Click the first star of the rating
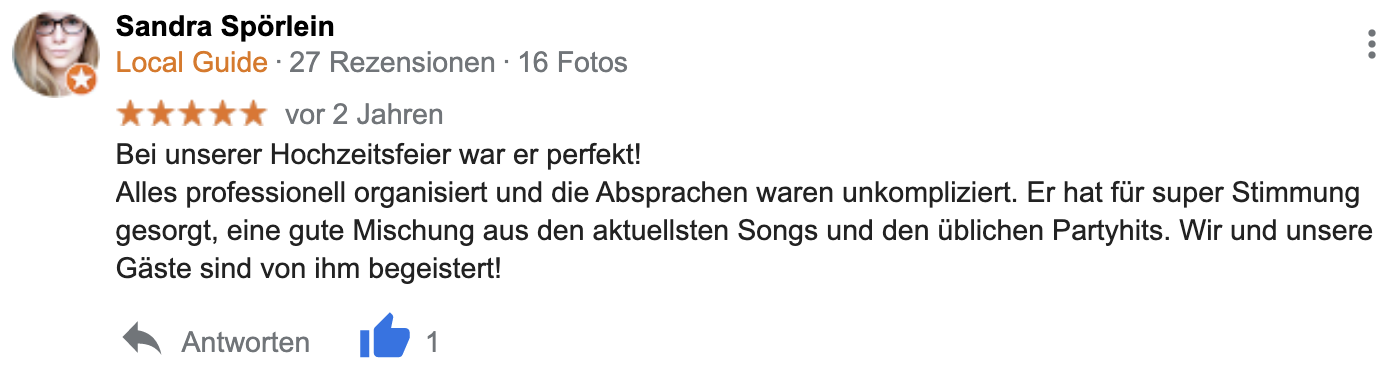1378x380 pixels. coord(130,114)
